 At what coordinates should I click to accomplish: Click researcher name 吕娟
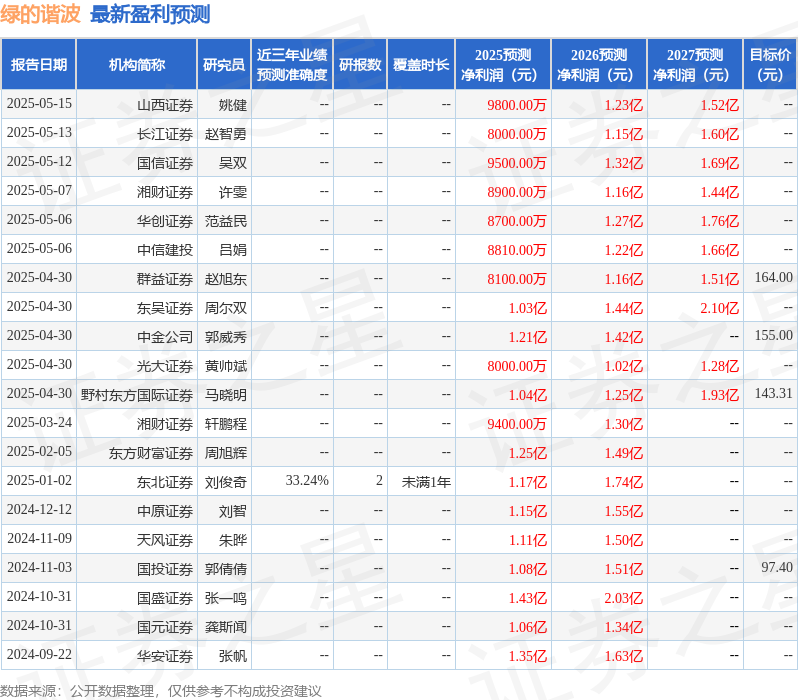pyautogui.click(x=233, y=250)
